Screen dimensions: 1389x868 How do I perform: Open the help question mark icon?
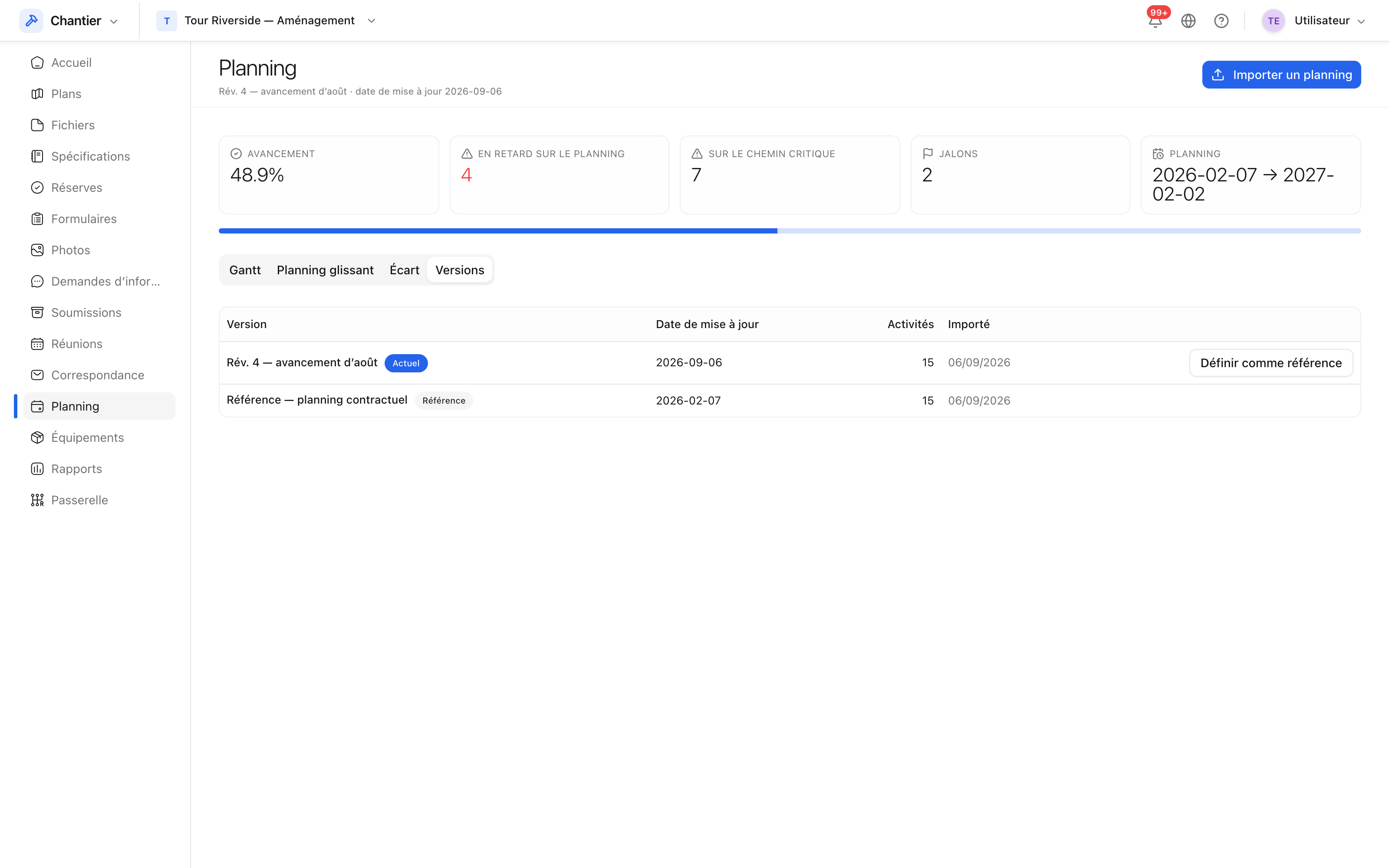pyautogui.click(x=1221, y=21)
